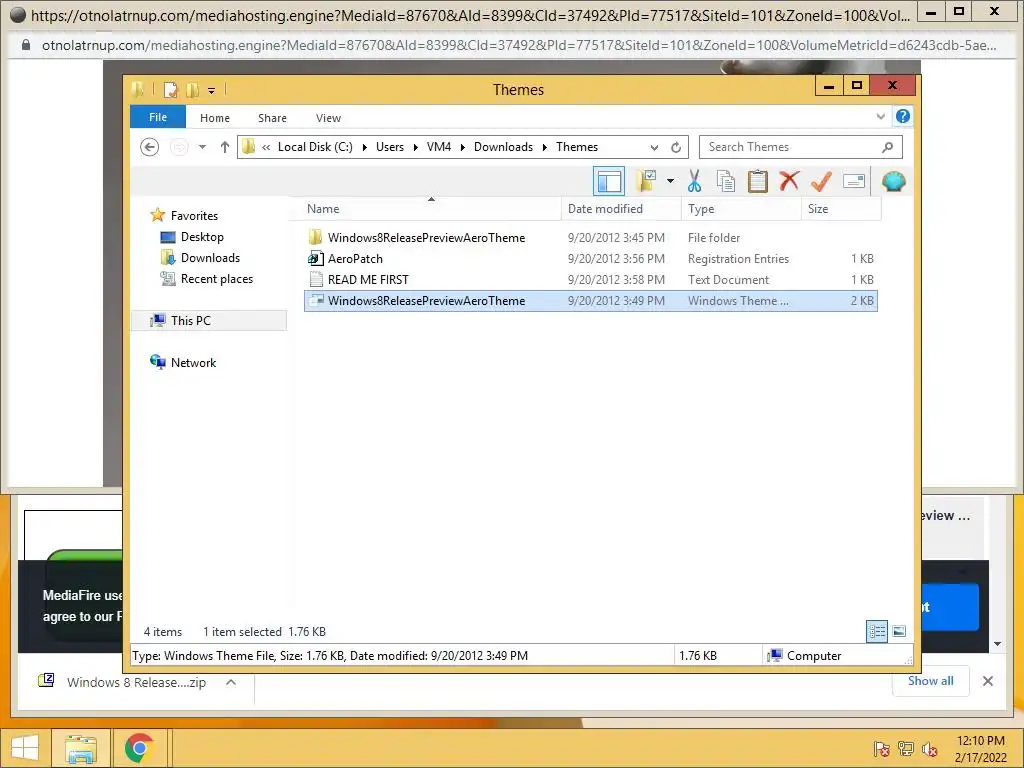Open recent locations dropdown arrow
Image resolution: width=1024 pixels, height=768 pixels.
(202, 147)
